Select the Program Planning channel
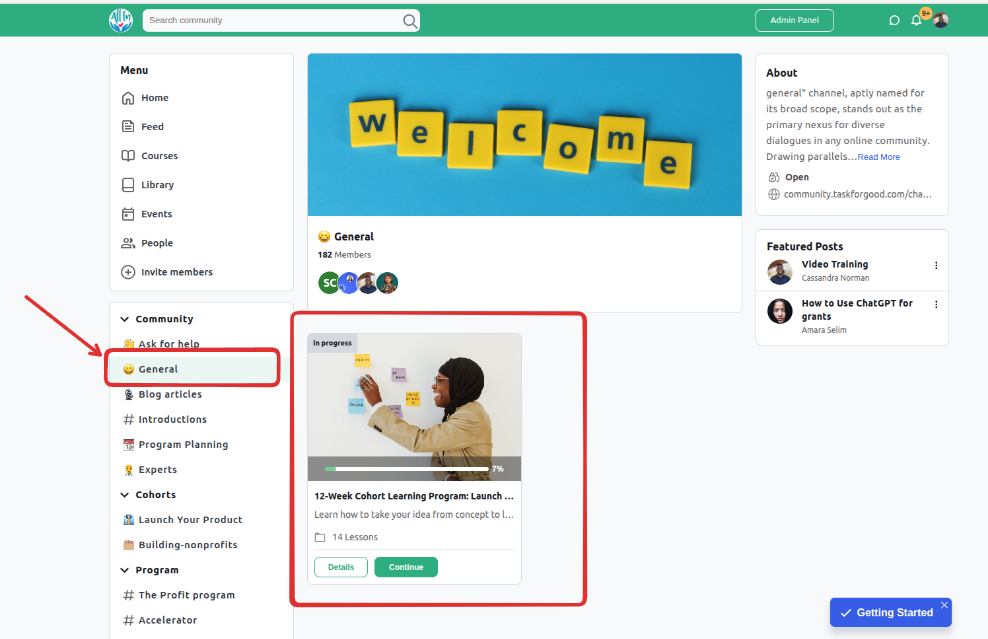 pos(183,445)
